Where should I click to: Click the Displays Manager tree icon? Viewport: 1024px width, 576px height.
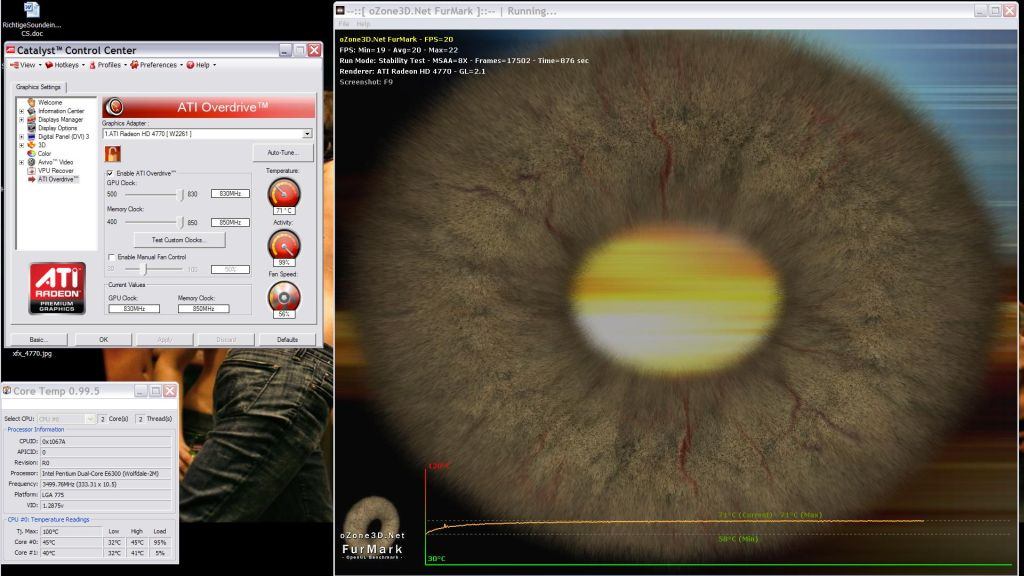(31, 120)
